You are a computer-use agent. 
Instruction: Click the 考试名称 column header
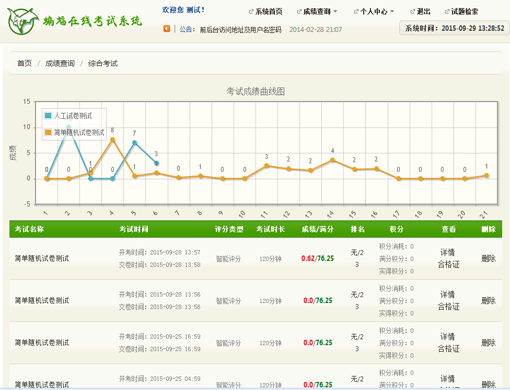pos(29,229)
